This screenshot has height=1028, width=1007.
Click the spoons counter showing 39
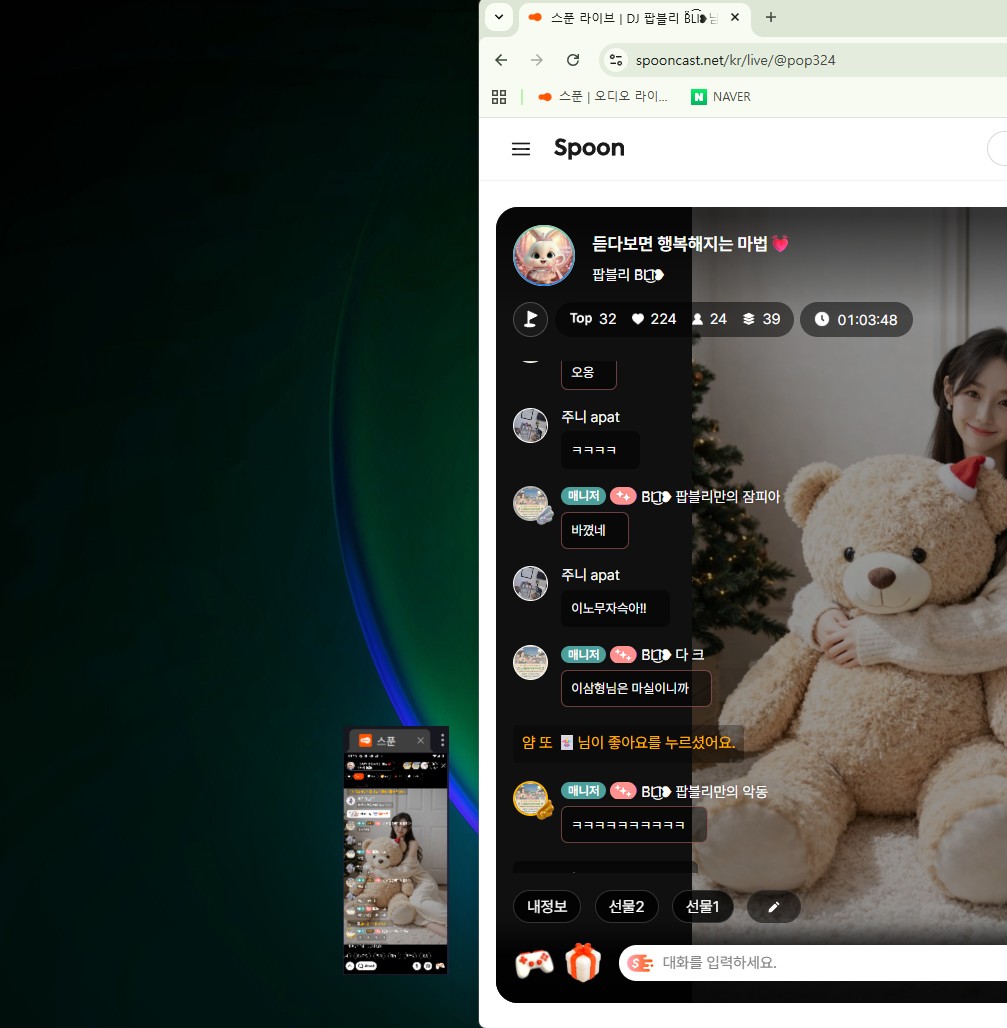click(x=762, y=319)
